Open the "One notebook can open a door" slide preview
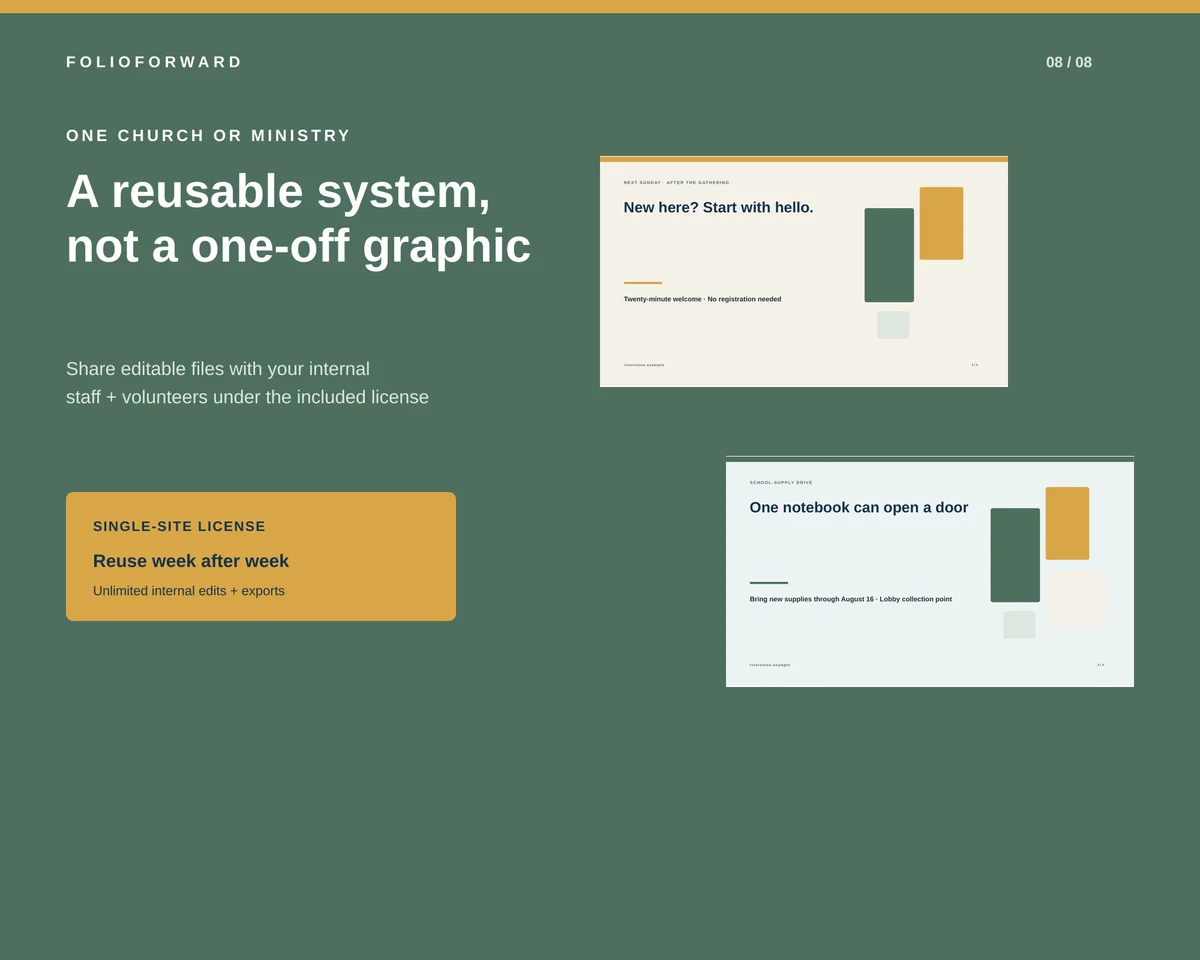 tap(930, 572)
